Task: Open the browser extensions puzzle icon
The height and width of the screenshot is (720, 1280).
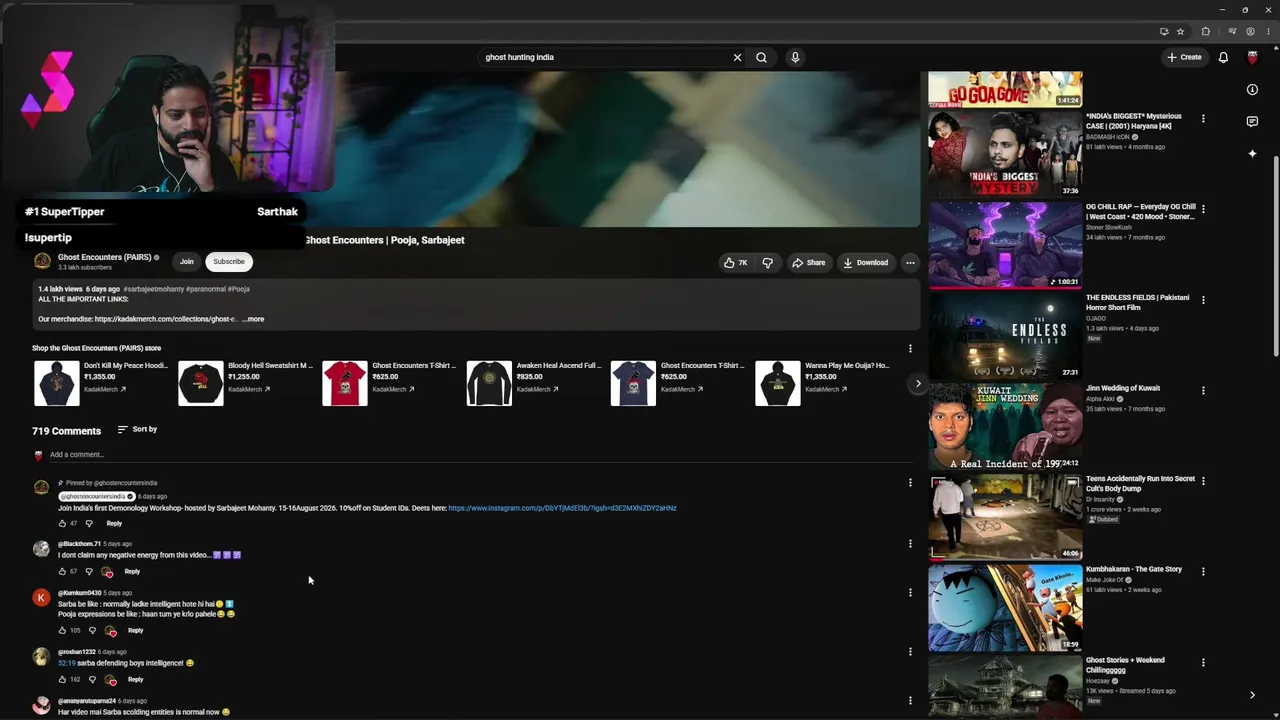Action: pos(1206,31)
